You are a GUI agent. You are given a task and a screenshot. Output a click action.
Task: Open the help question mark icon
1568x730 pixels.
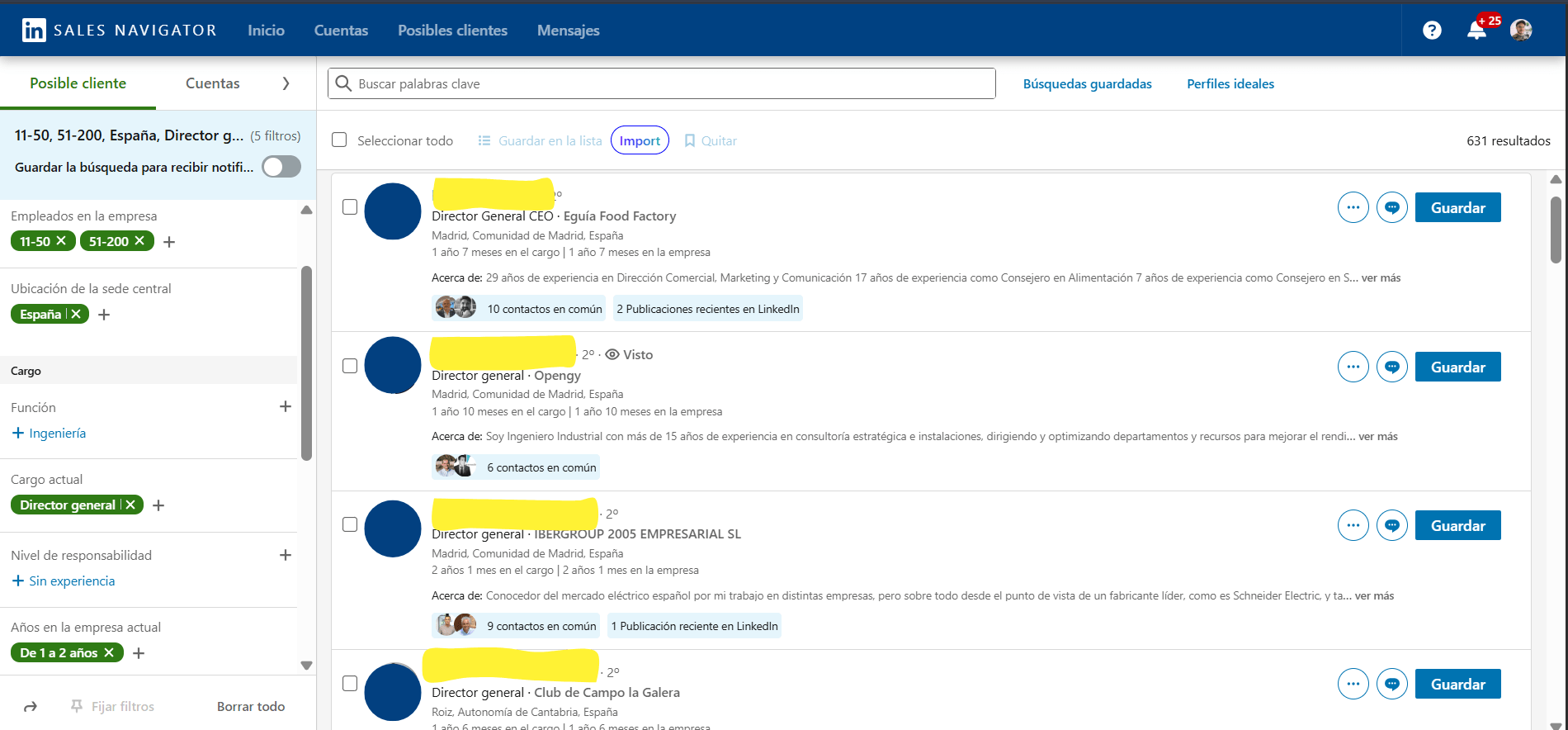coord(1432,31)
